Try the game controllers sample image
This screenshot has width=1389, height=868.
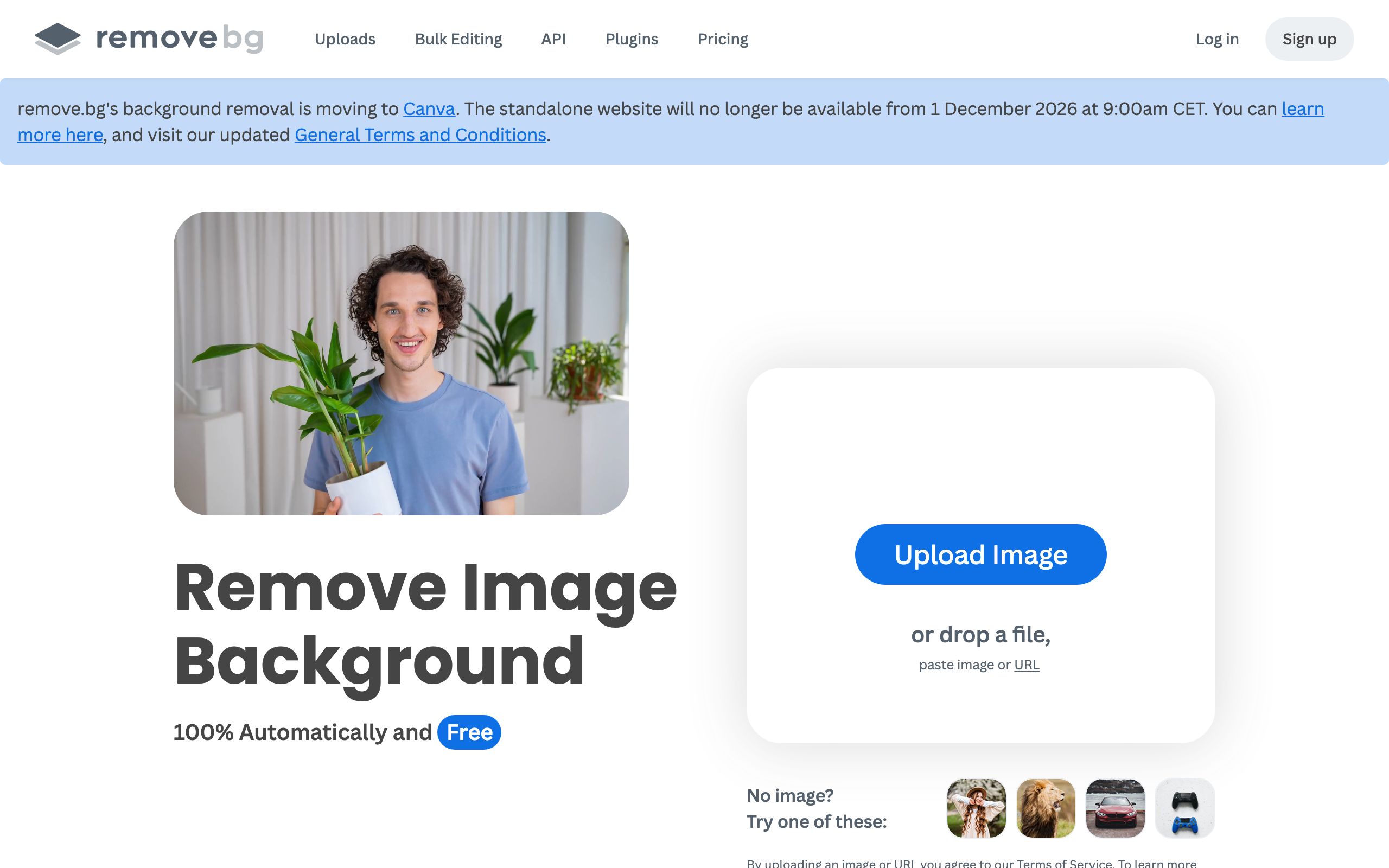[x=1184, y=808]
